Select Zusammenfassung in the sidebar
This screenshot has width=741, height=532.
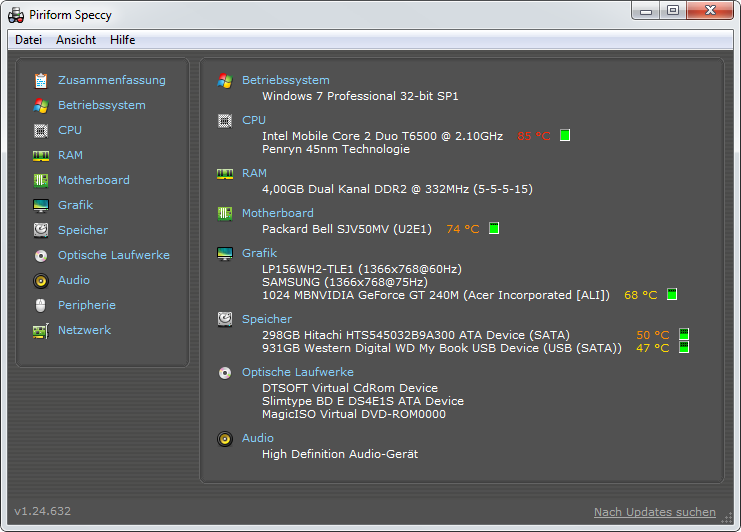[112, 80]
